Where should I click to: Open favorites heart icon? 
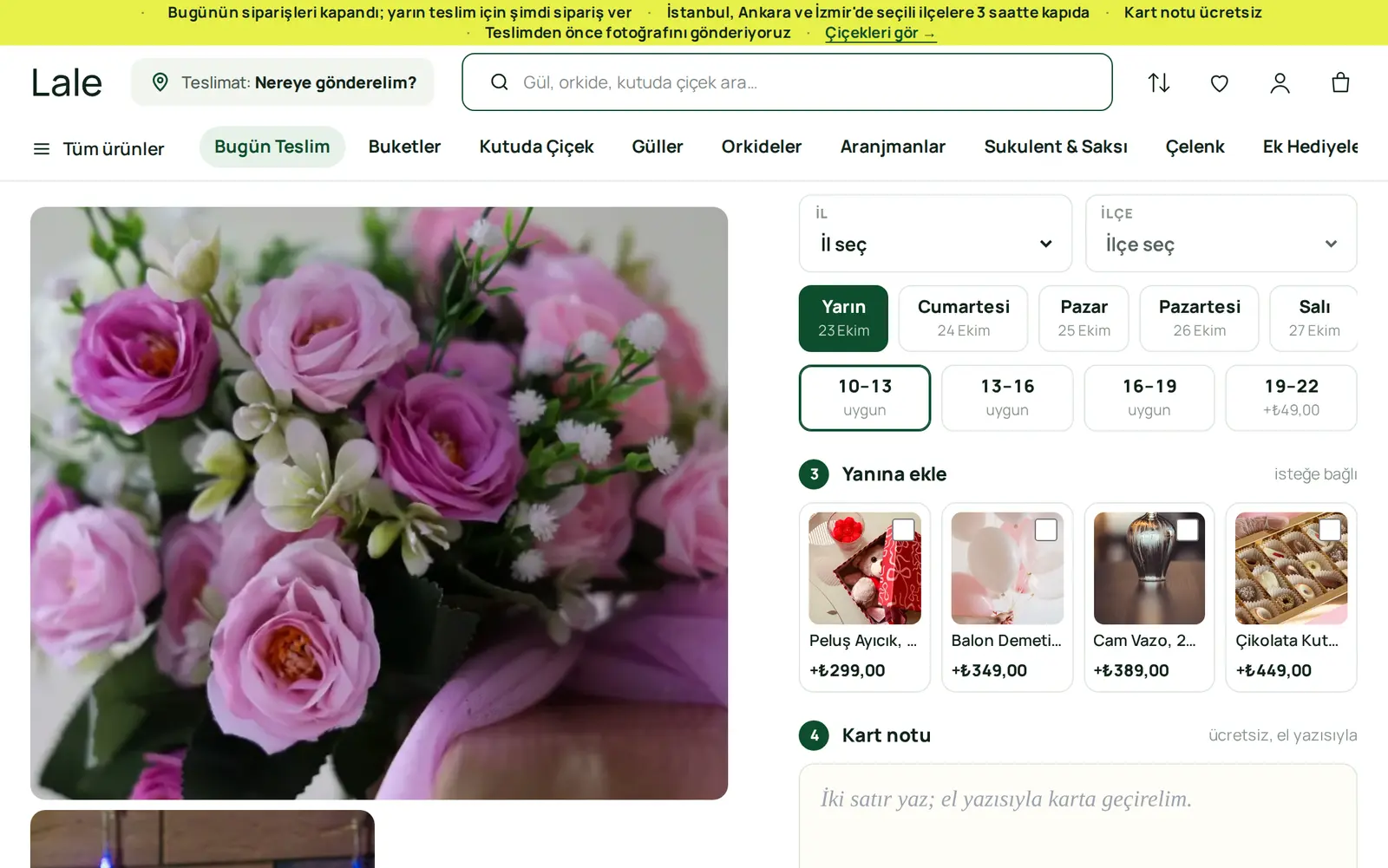[x=1220, y=82]
